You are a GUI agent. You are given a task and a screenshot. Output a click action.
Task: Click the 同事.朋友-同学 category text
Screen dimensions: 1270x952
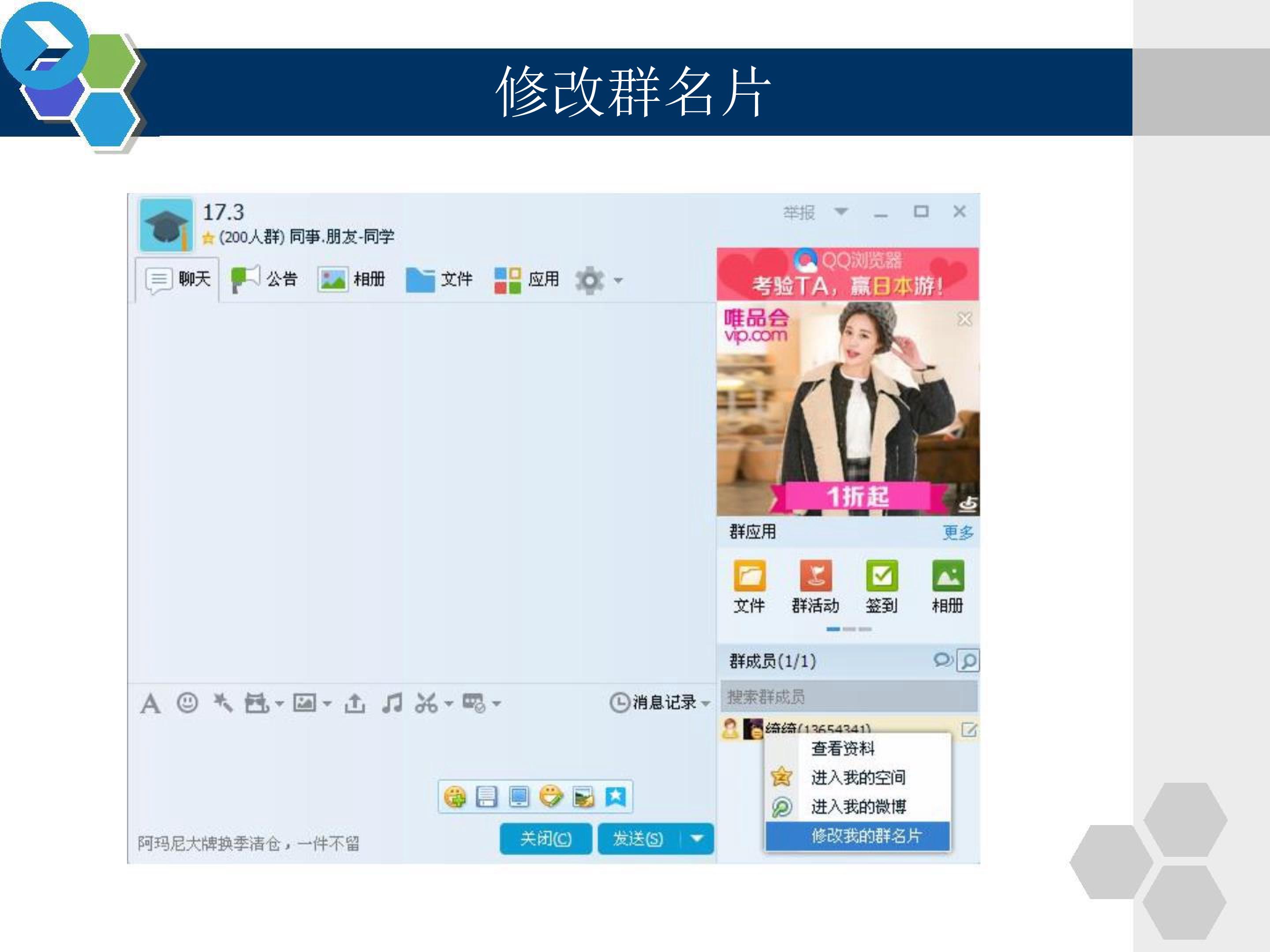pos(342,236)
